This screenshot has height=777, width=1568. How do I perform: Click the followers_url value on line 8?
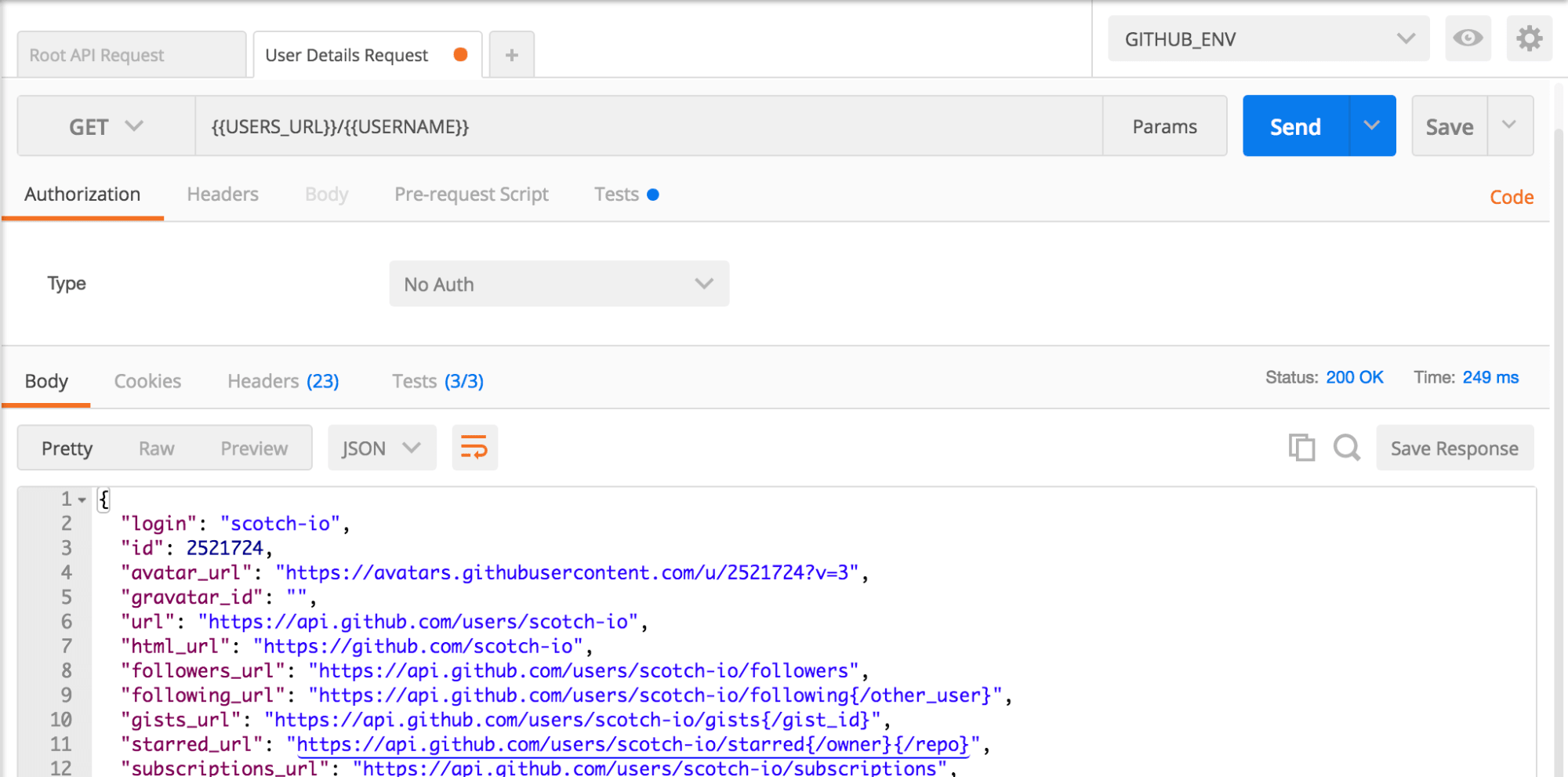point(584,671)
